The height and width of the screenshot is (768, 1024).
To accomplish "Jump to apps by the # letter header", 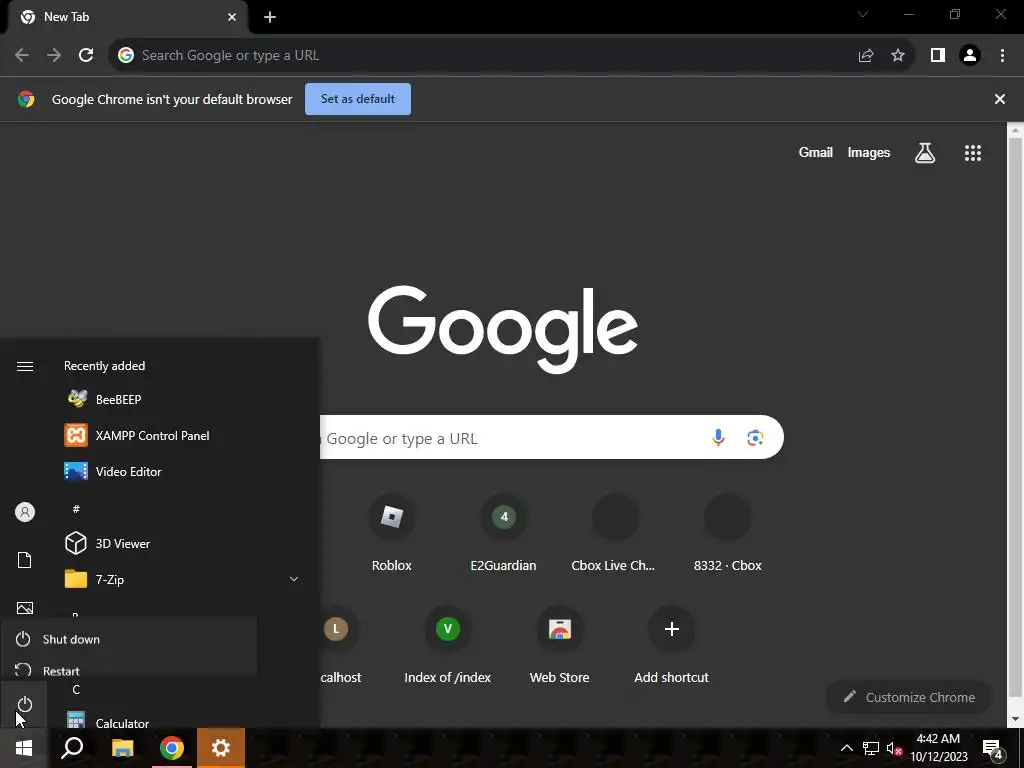I will click(x=76, y=509).
